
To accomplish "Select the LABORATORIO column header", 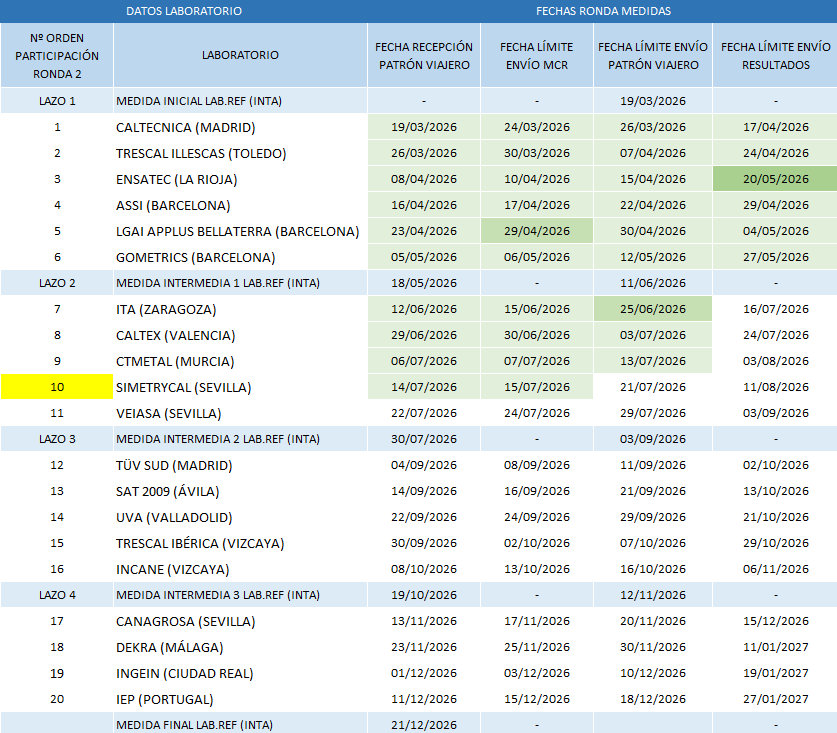I will [240, 55].
